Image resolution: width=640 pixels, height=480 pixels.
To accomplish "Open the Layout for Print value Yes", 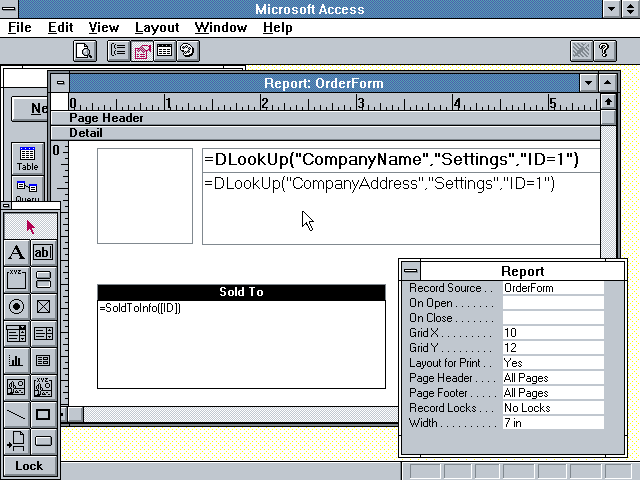I will coord(553,363).
